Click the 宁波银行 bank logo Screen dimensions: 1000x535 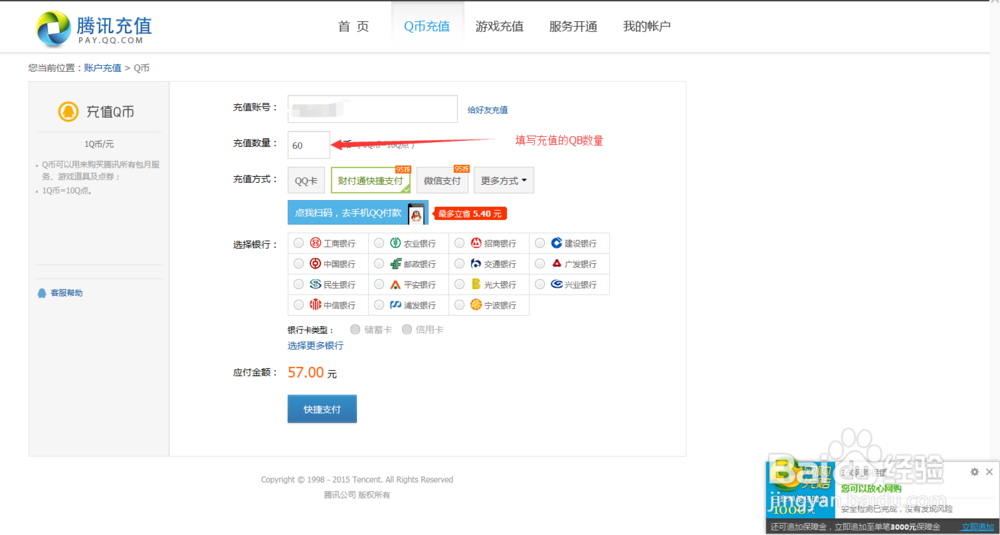click(x=476, y=305)
